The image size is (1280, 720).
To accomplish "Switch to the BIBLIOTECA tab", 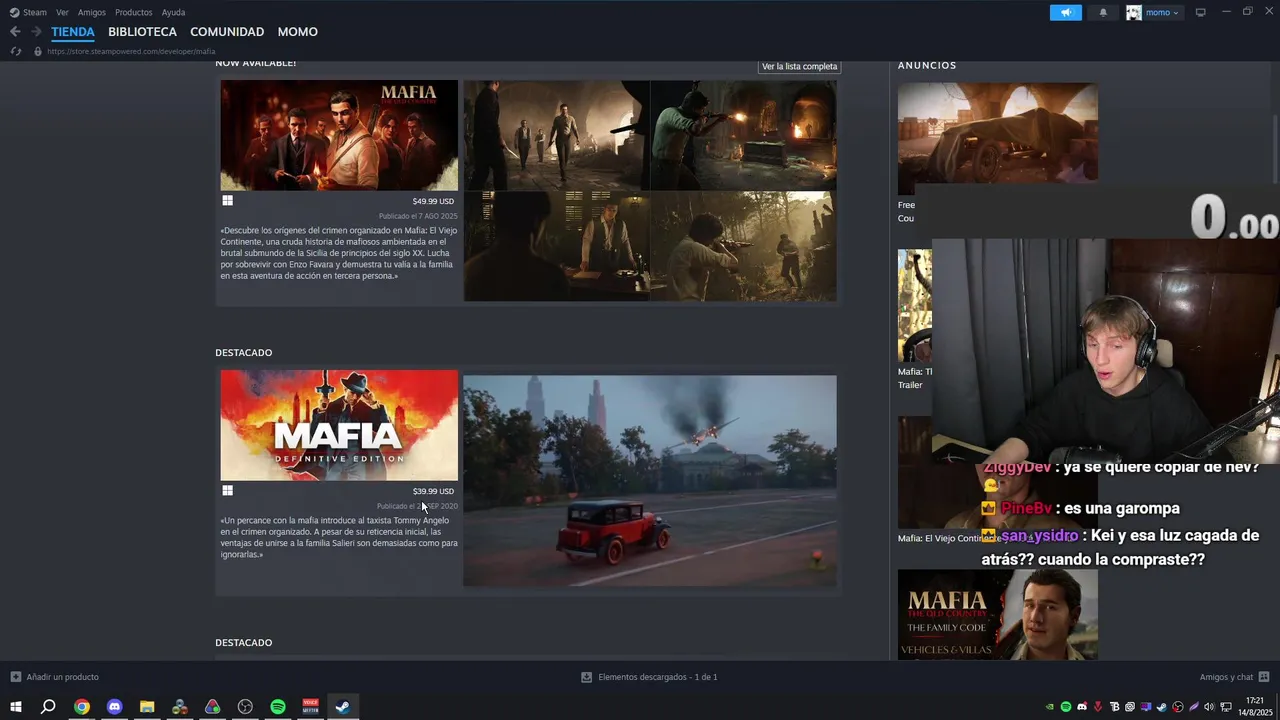I will tap(142, 32).
